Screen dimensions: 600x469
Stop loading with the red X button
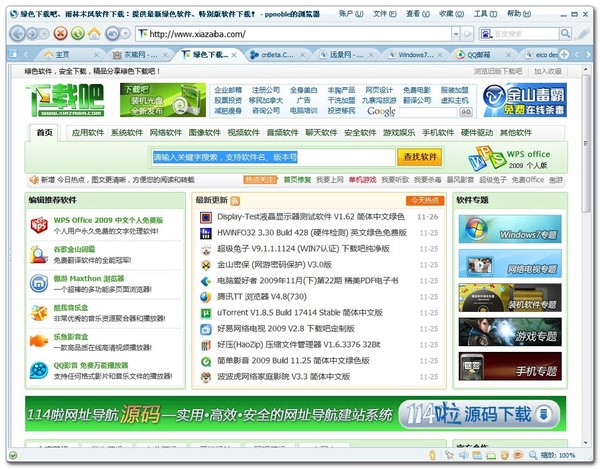pyautogui.click(x=60, y=33)
